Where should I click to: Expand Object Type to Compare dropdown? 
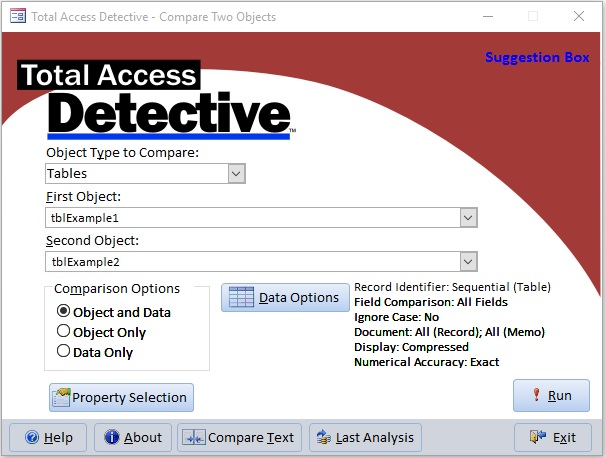pyautogui.click(x=237, y=174)
